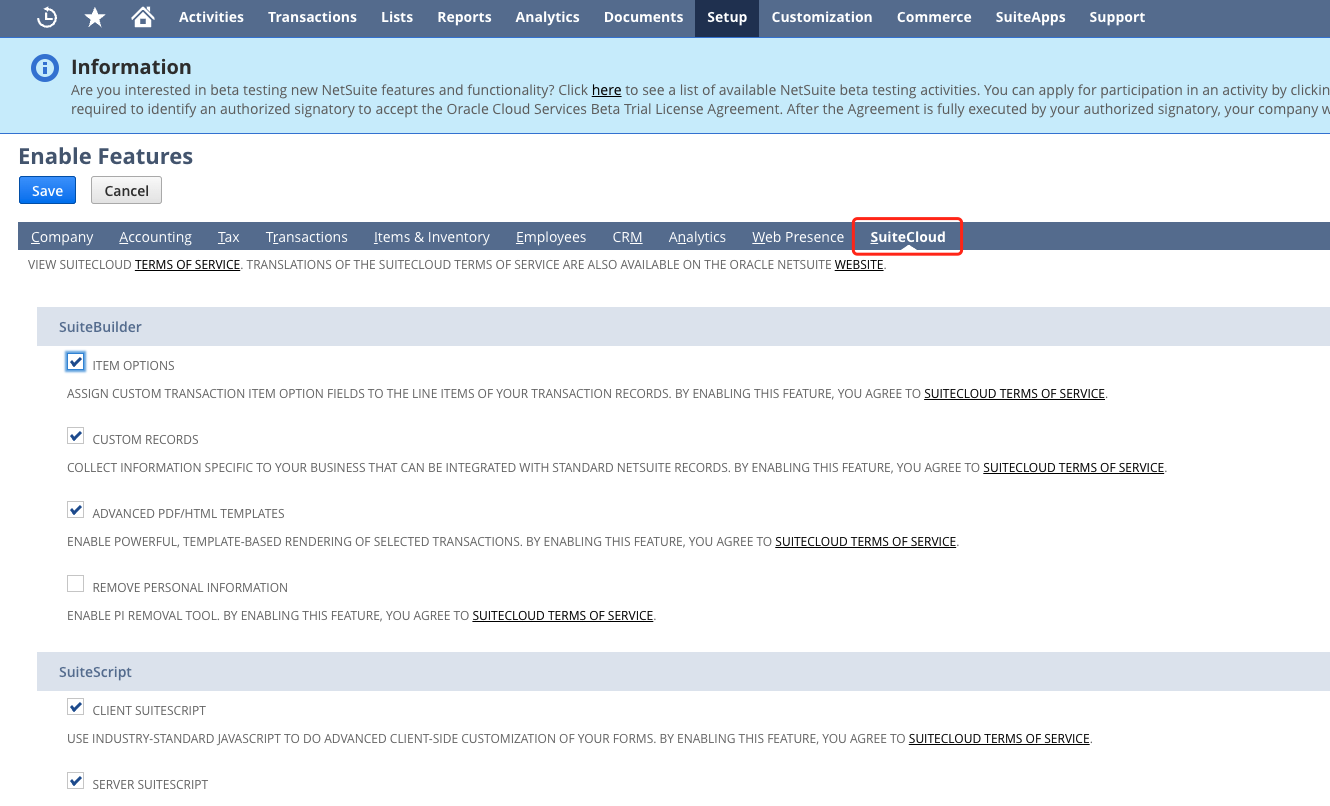The image size is (1330, 806).
Task: Open the Transactions menu in top bar
Action: [312, 17]
